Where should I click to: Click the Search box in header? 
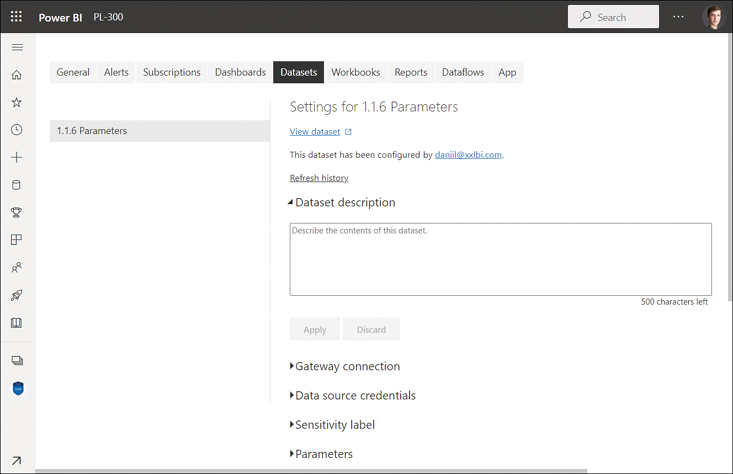pyautogui.click(x=613, y=17)
